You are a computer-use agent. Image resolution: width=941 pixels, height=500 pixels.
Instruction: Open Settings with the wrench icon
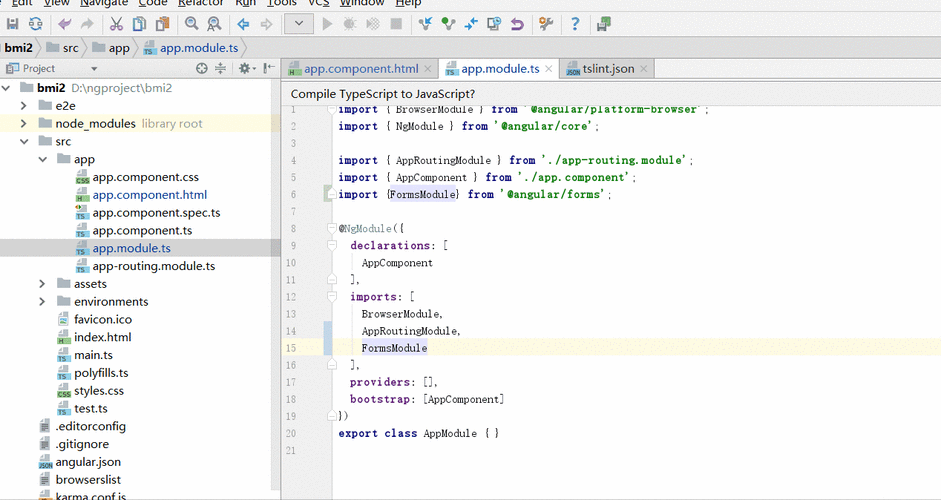click(x=546, y=24)
